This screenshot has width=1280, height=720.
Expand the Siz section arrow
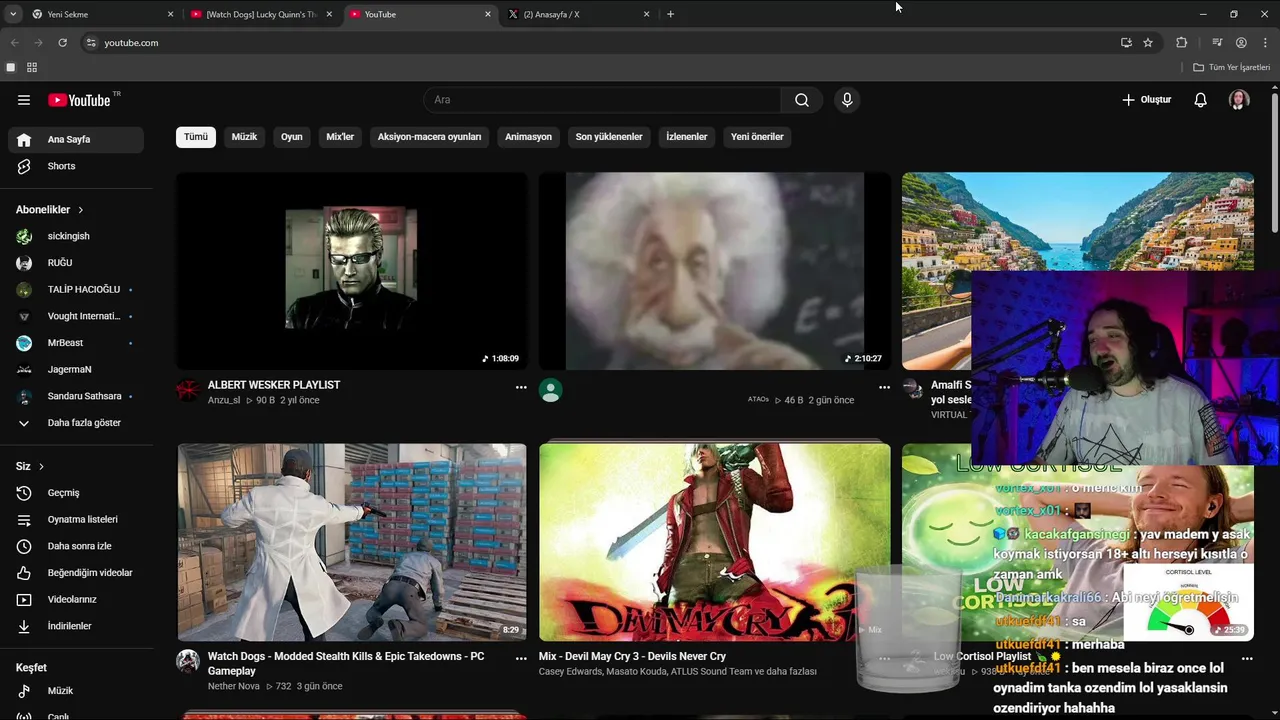pyautogui.click(x=41, y=467)
